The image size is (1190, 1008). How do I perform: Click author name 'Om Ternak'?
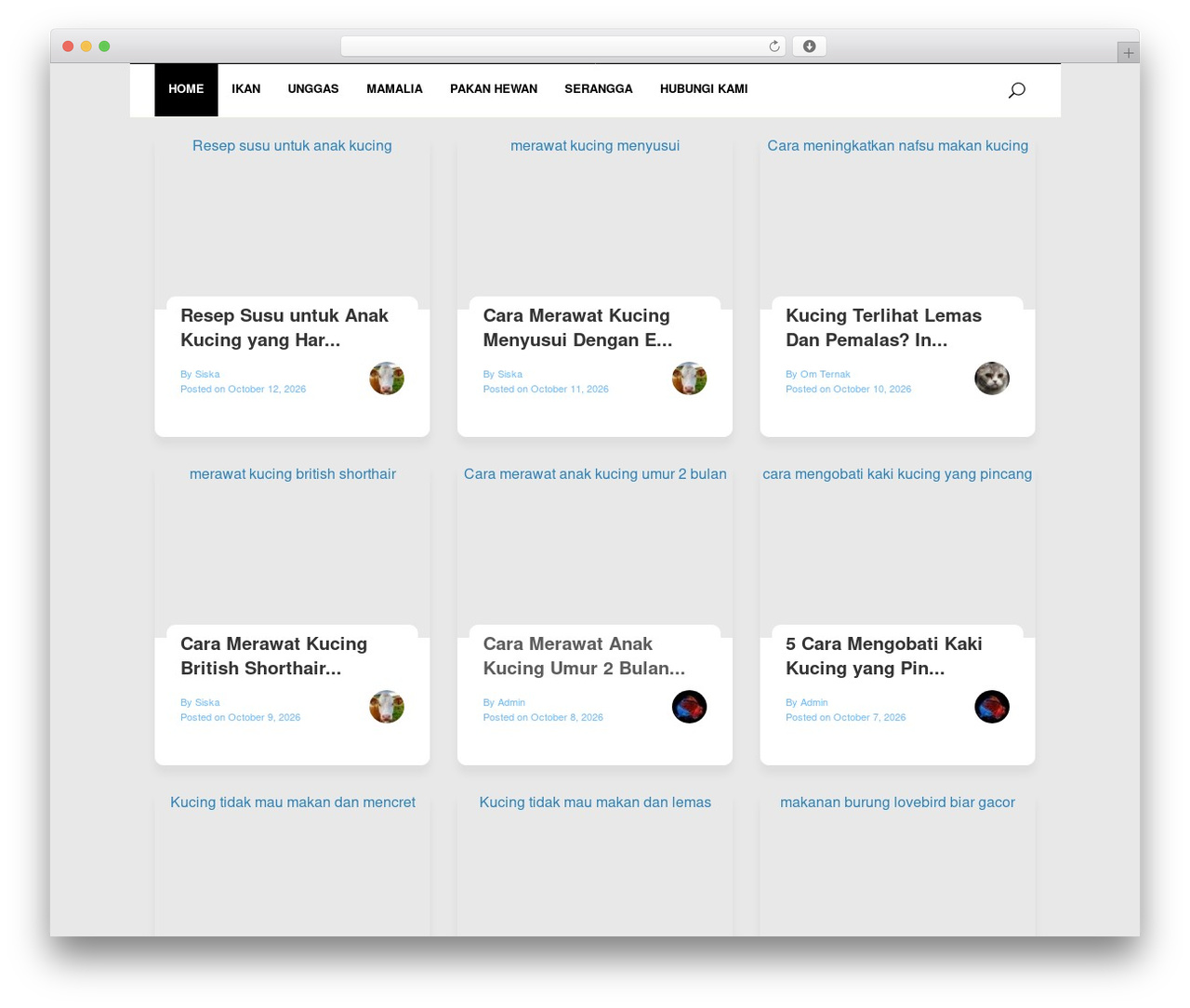click(826, 375)
